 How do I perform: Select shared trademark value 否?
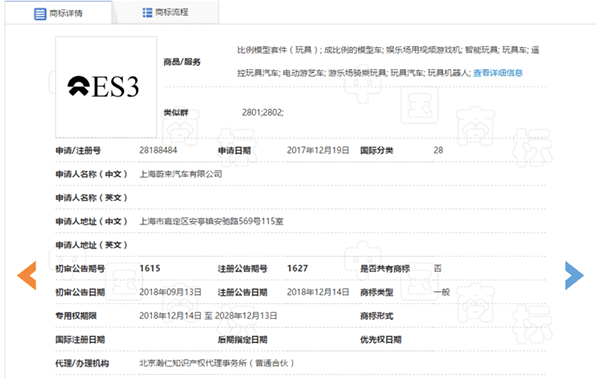(438, 269)
